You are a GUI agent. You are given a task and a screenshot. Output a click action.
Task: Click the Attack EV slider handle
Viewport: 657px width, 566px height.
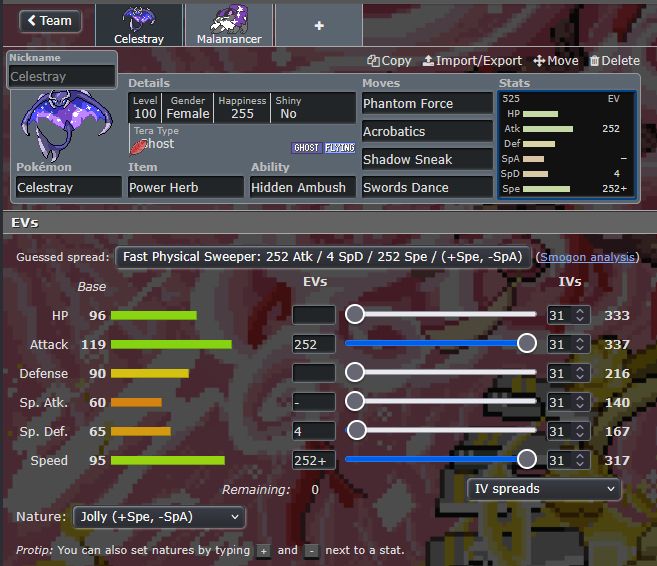[x=527, y=344]
